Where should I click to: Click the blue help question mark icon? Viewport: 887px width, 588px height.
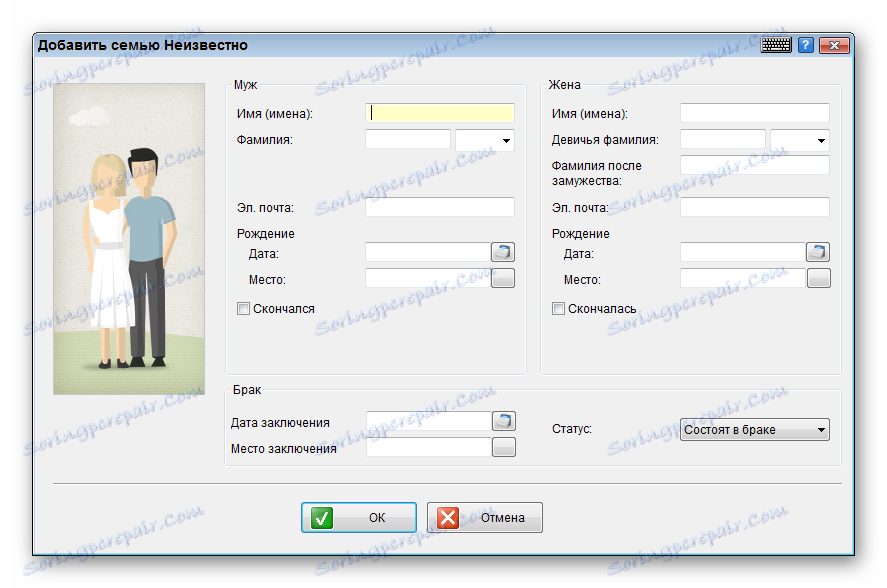coord(806,45)
